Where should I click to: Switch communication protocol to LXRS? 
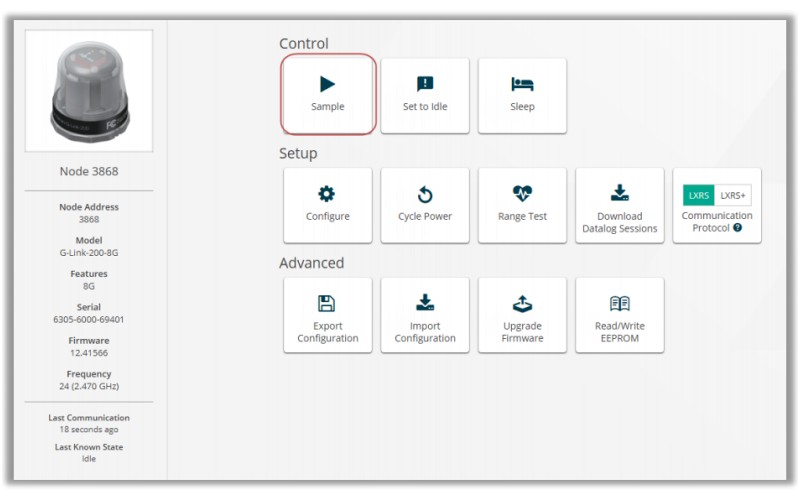pos(698,196)
